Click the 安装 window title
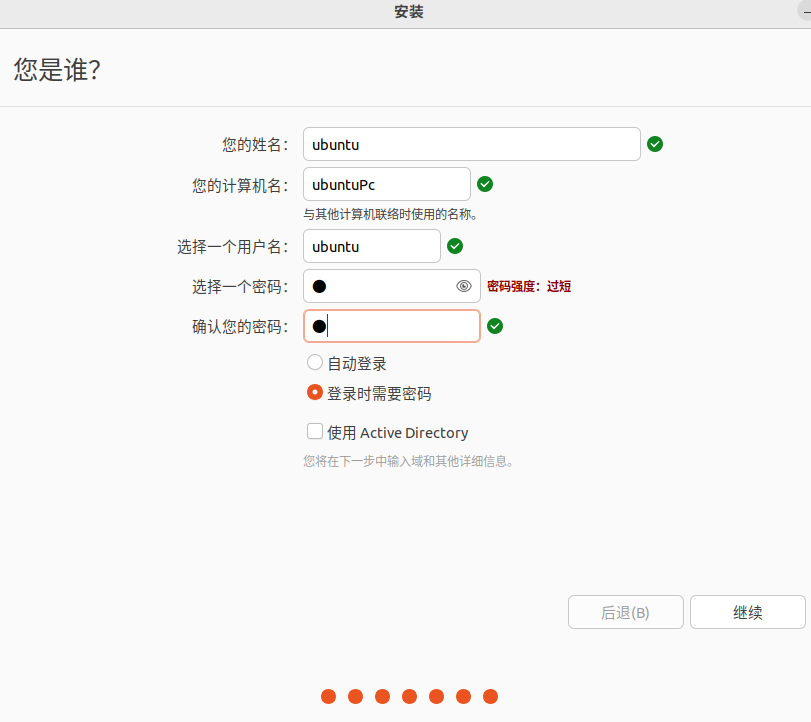Screen dimensions: 811x722 pyautogui.click(x=409, y=11)
